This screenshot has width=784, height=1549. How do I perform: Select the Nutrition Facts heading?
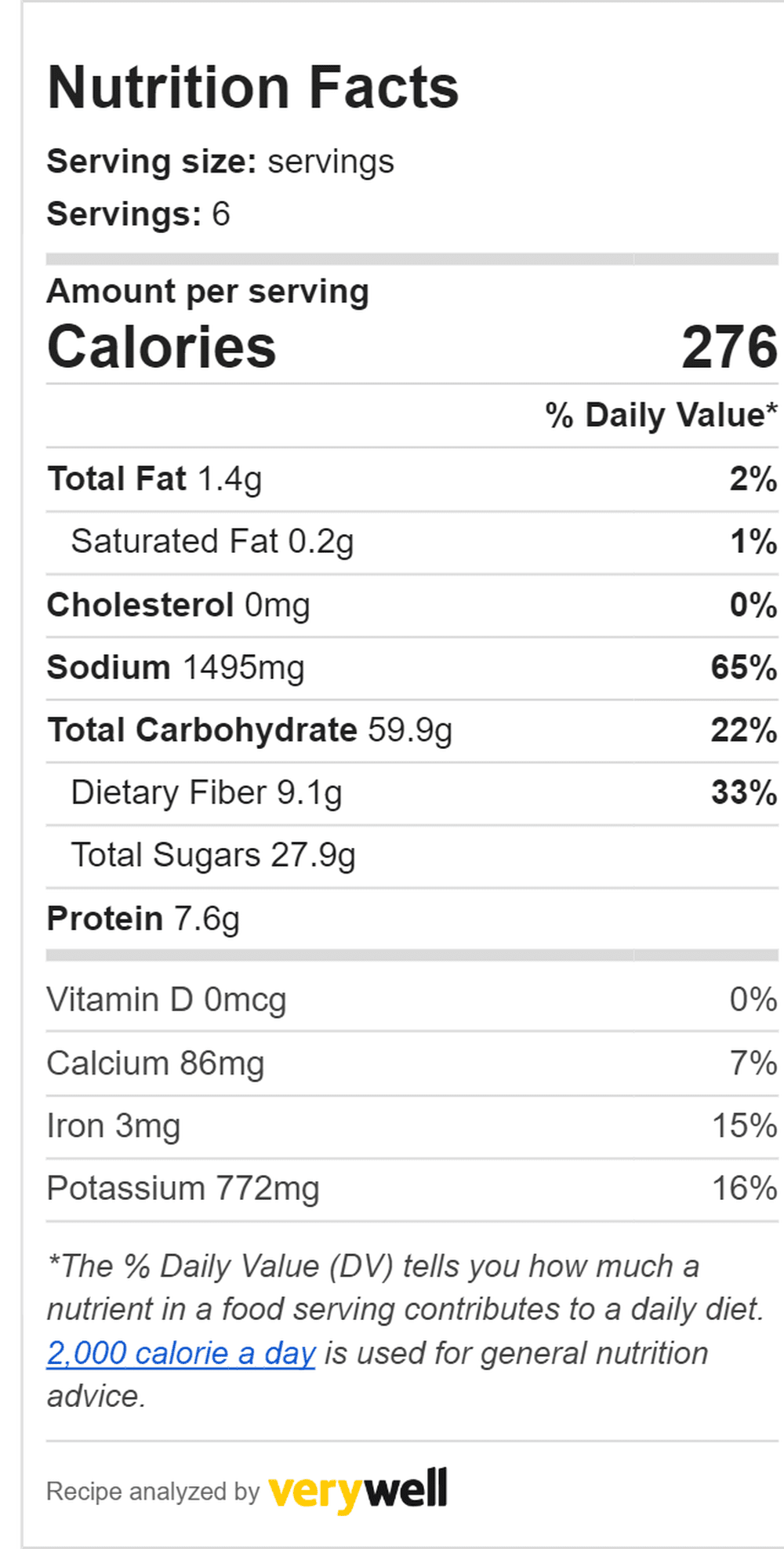click(253, 87)
